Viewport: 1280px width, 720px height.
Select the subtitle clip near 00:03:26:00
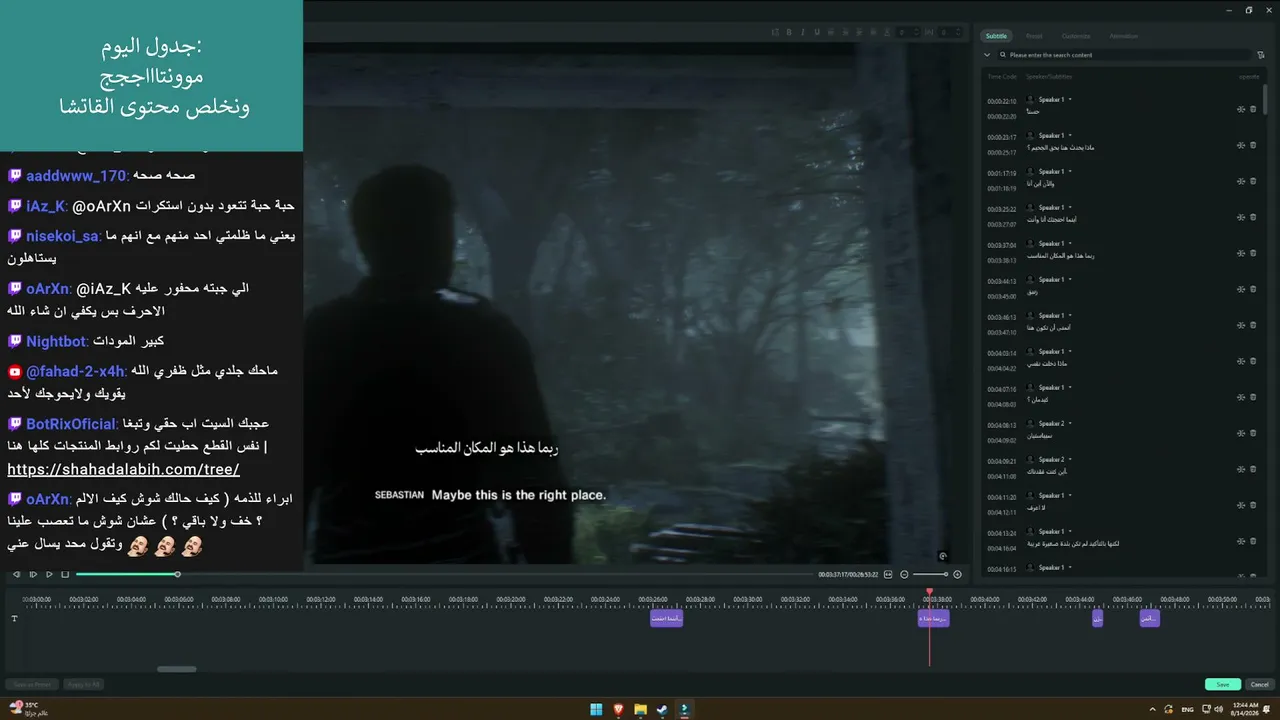[666, 618]
